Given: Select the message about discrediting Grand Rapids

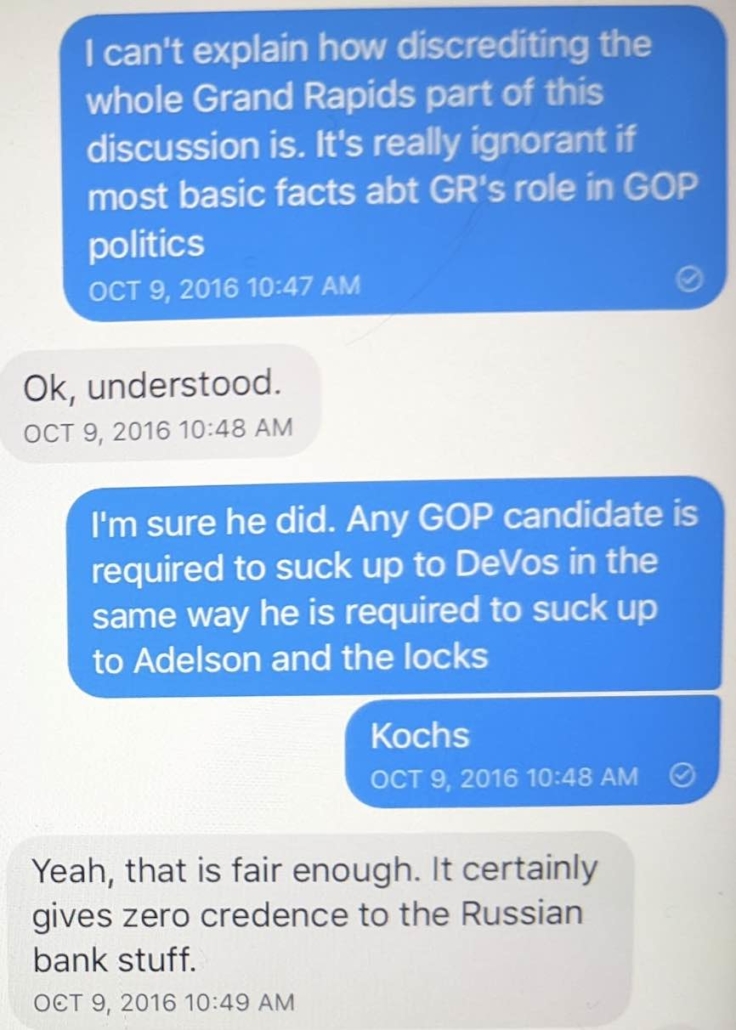Looking at the screenshot, I should 394,164.
